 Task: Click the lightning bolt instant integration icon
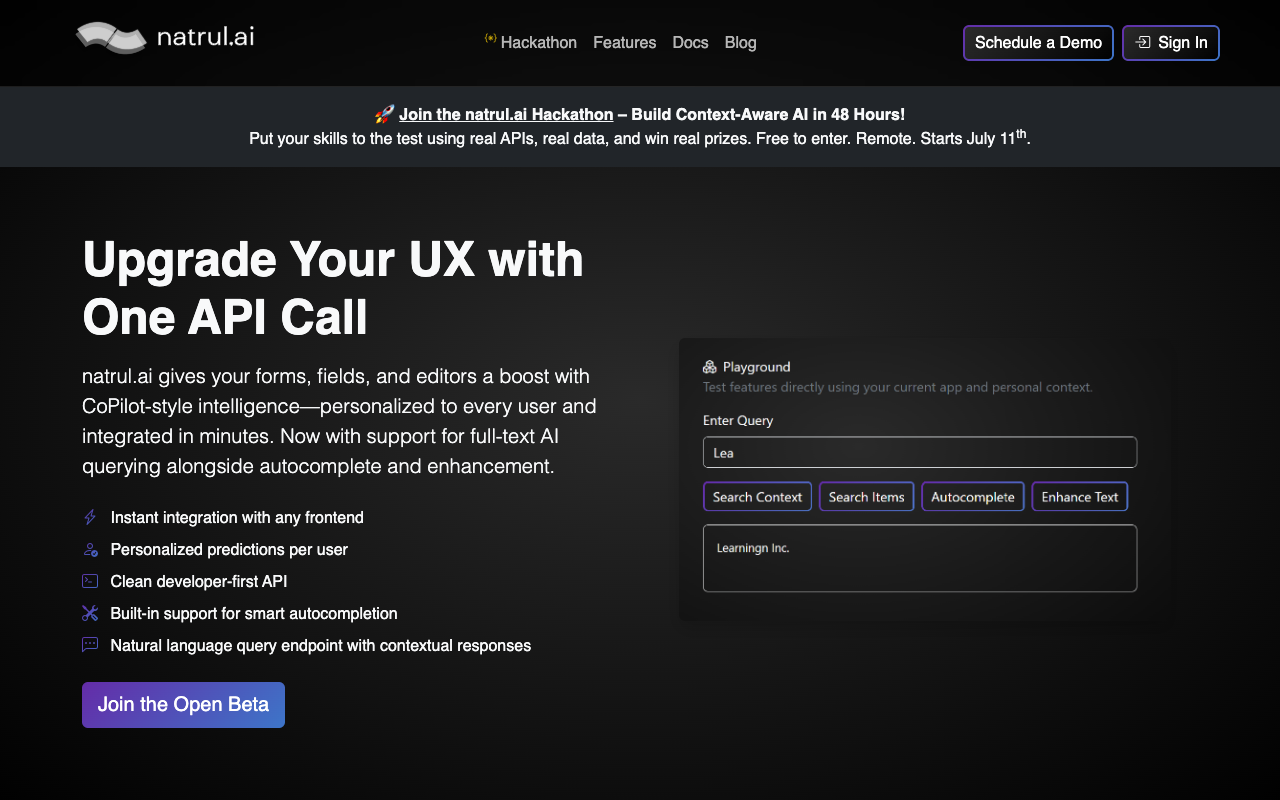click(90, 518)
